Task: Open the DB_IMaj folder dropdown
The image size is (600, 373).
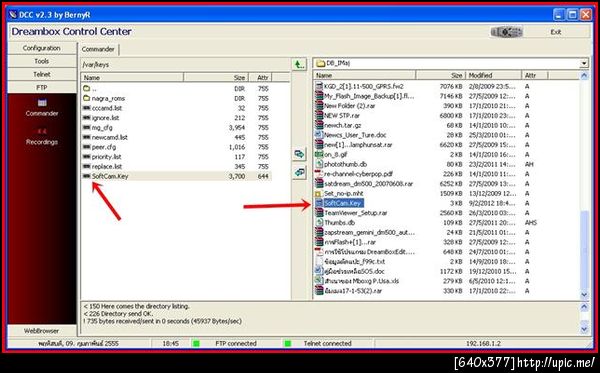Action: click(584, 63)
